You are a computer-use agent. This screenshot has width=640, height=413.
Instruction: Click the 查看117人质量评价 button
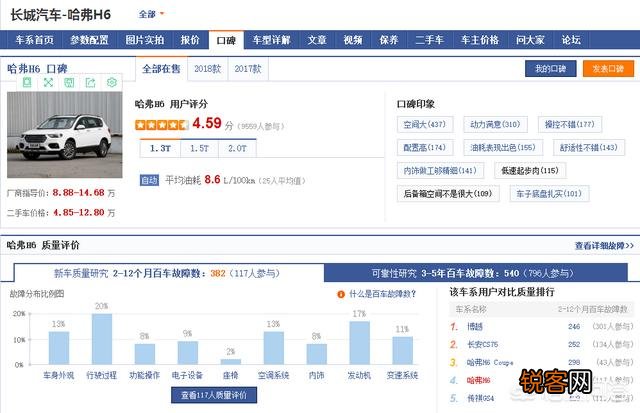pos(214,395)
